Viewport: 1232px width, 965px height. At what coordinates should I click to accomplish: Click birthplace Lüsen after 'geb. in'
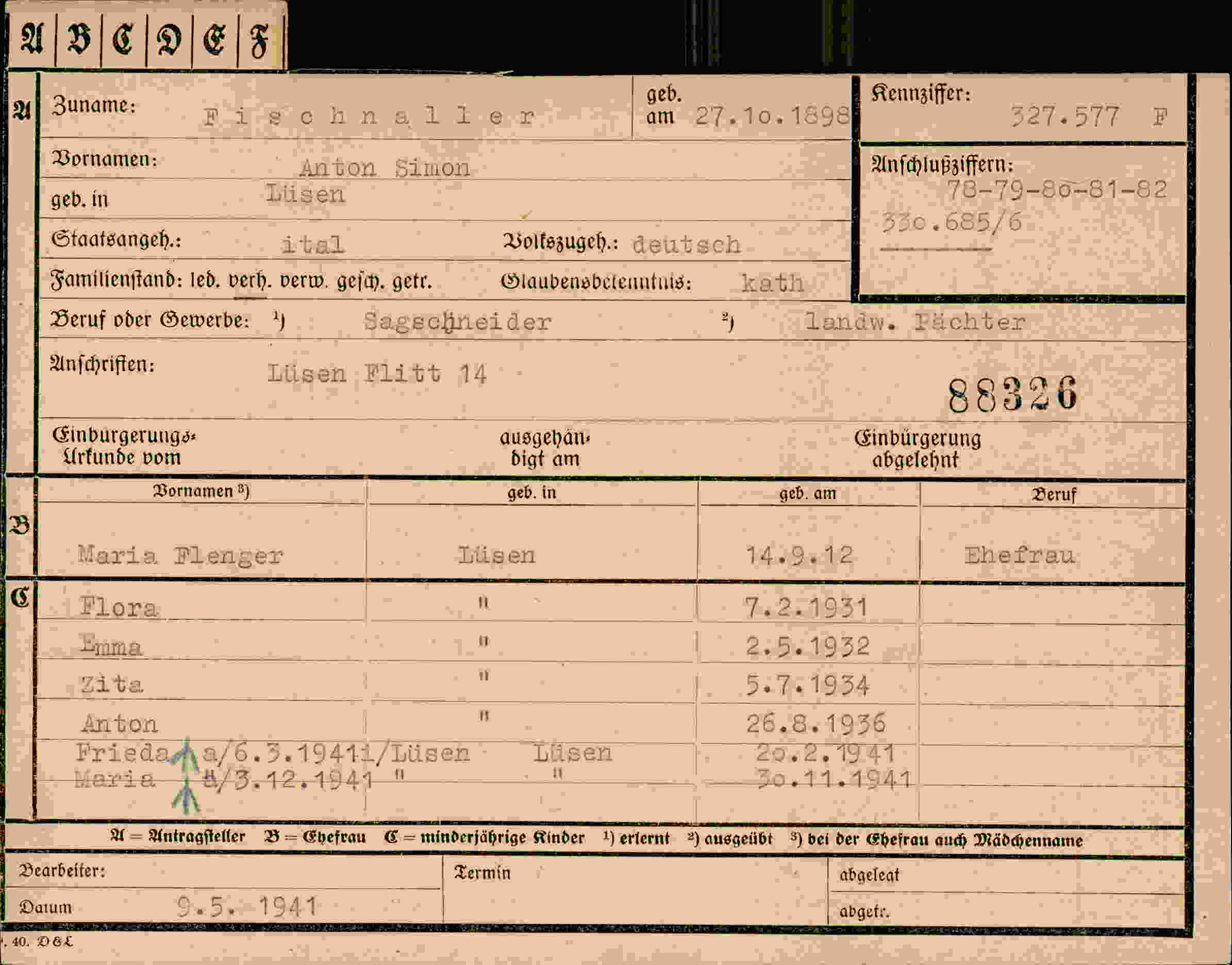click(x=305, y=194)
